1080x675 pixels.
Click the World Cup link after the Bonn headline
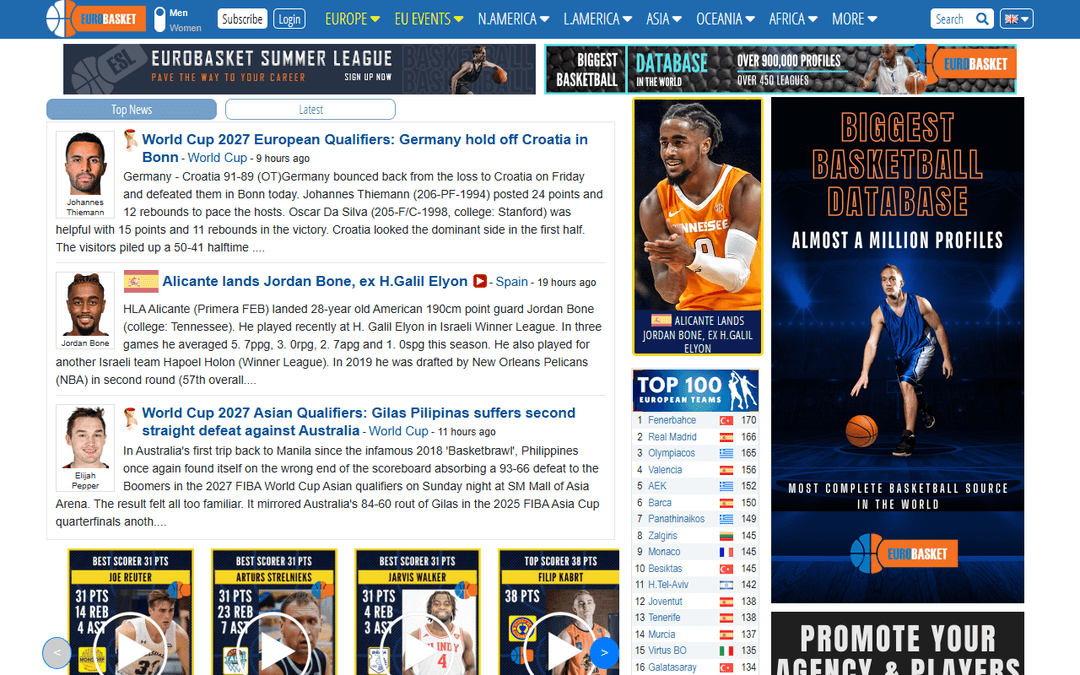coord(217,158)
